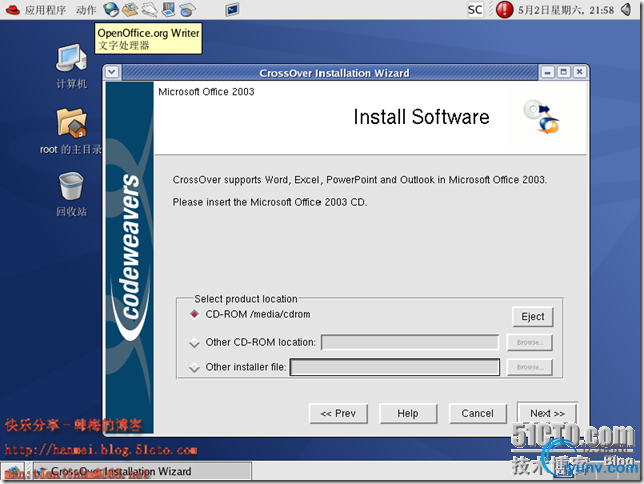The height and width of the screenshot is (484, 644).
Task: Focus the Other installer file field
Action: (395, 367)
